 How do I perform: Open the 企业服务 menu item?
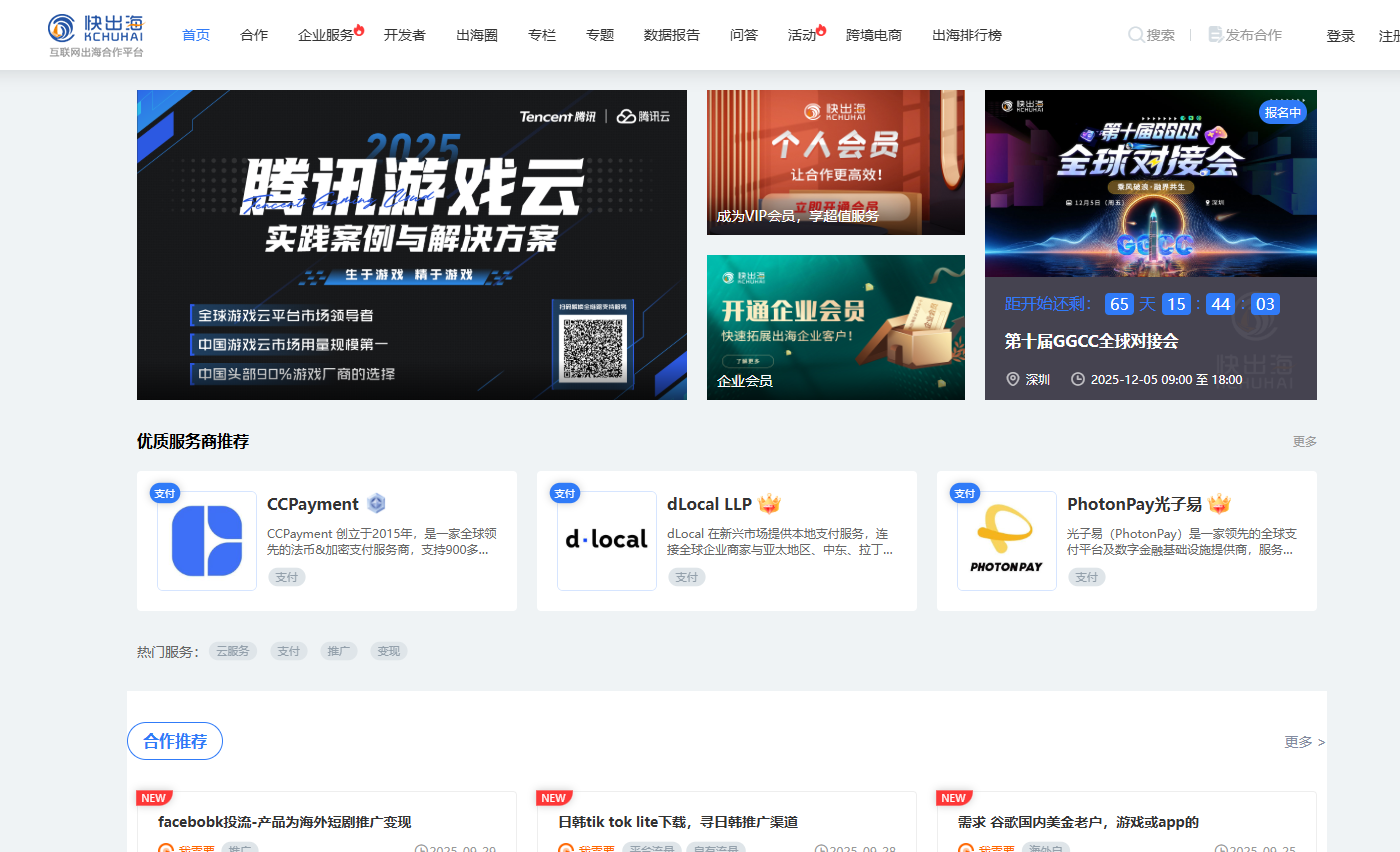(326, 35)
